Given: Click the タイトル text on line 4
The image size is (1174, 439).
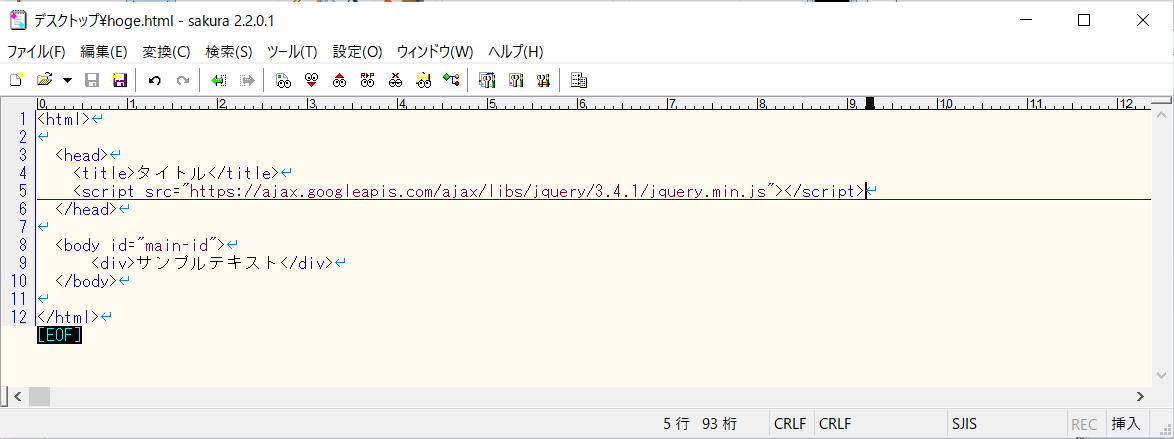Looking at the screenshot, I should point(171,173).
